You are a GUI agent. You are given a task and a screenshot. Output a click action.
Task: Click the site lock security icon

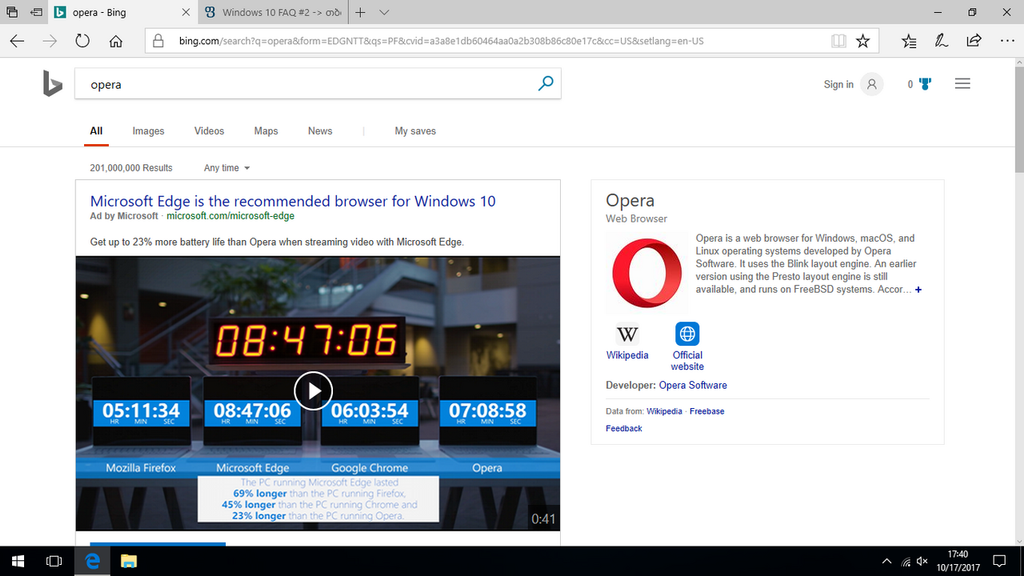click(x=158, y=41)
